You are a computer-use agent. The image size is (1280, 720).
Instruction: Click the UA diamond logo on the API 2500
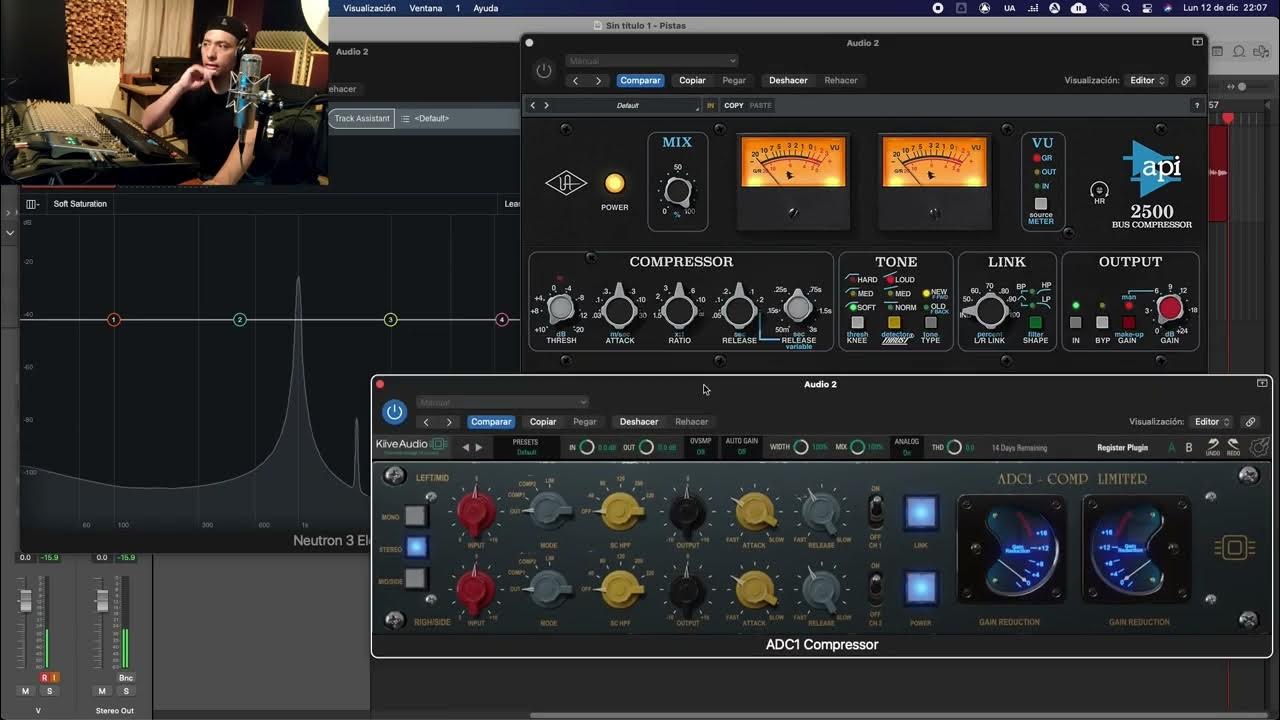pos(565,184)
